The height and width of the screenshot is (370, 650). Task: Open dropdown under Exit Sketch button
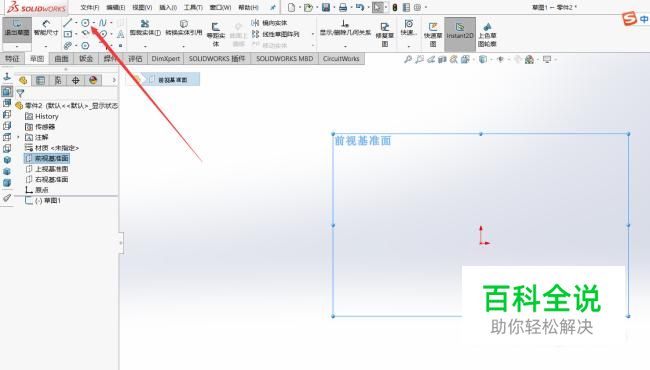(17, 46)
